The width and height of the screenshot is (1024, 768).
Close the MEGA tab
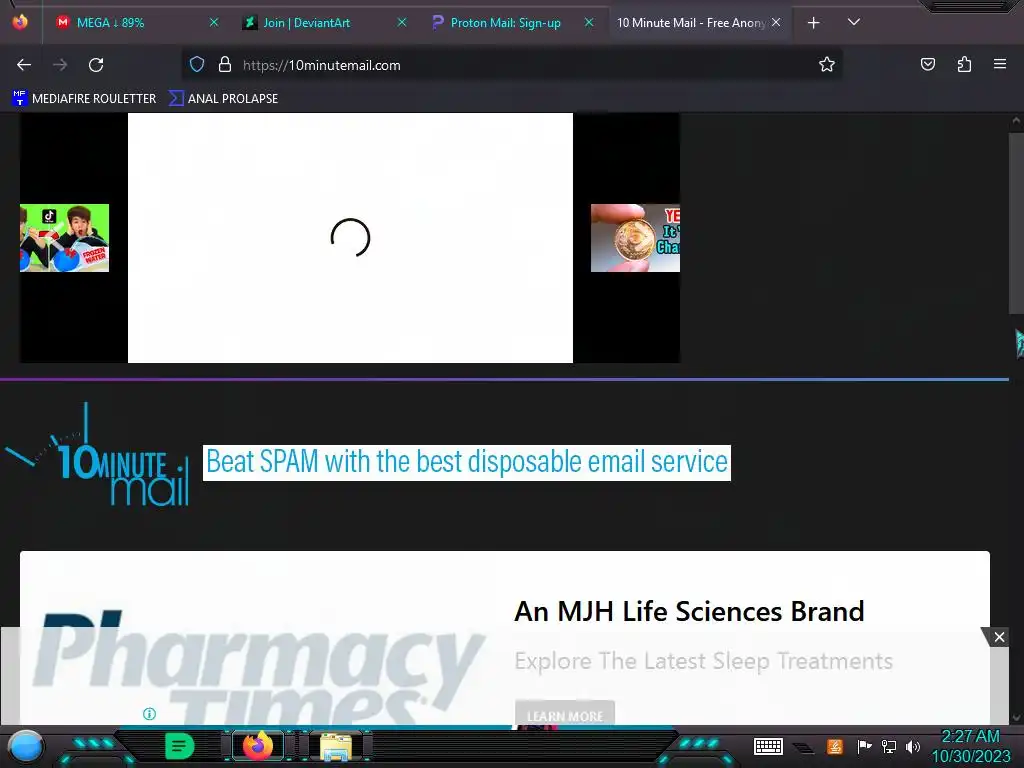(214, 23)
